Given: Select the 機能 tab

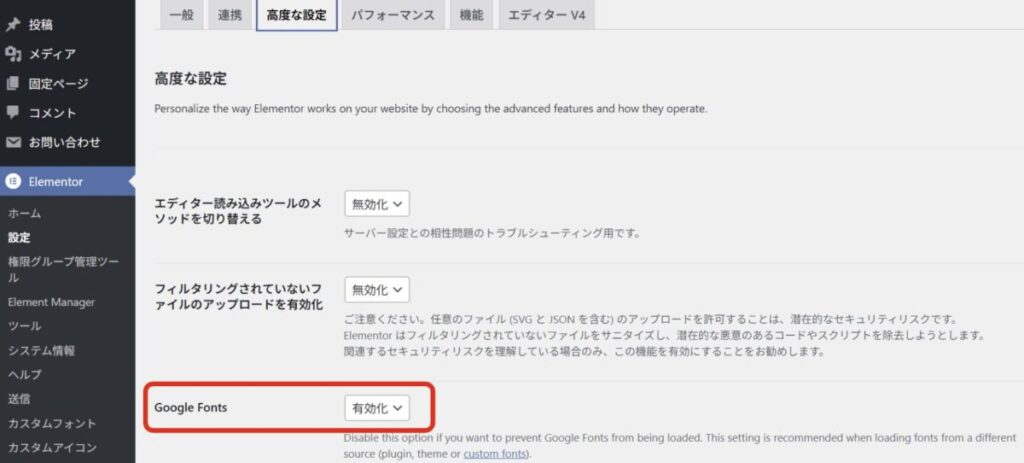Looking at the screenshot, I should 470,16.
